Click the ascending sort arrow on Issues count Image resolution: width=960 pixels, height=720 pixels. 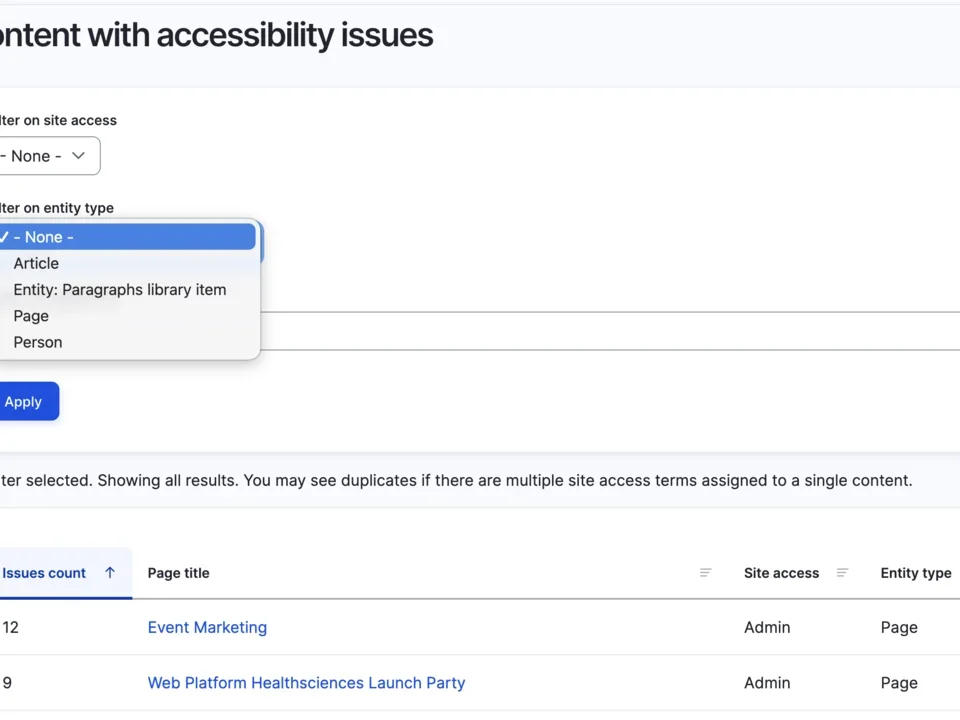(x=109, y=573)
